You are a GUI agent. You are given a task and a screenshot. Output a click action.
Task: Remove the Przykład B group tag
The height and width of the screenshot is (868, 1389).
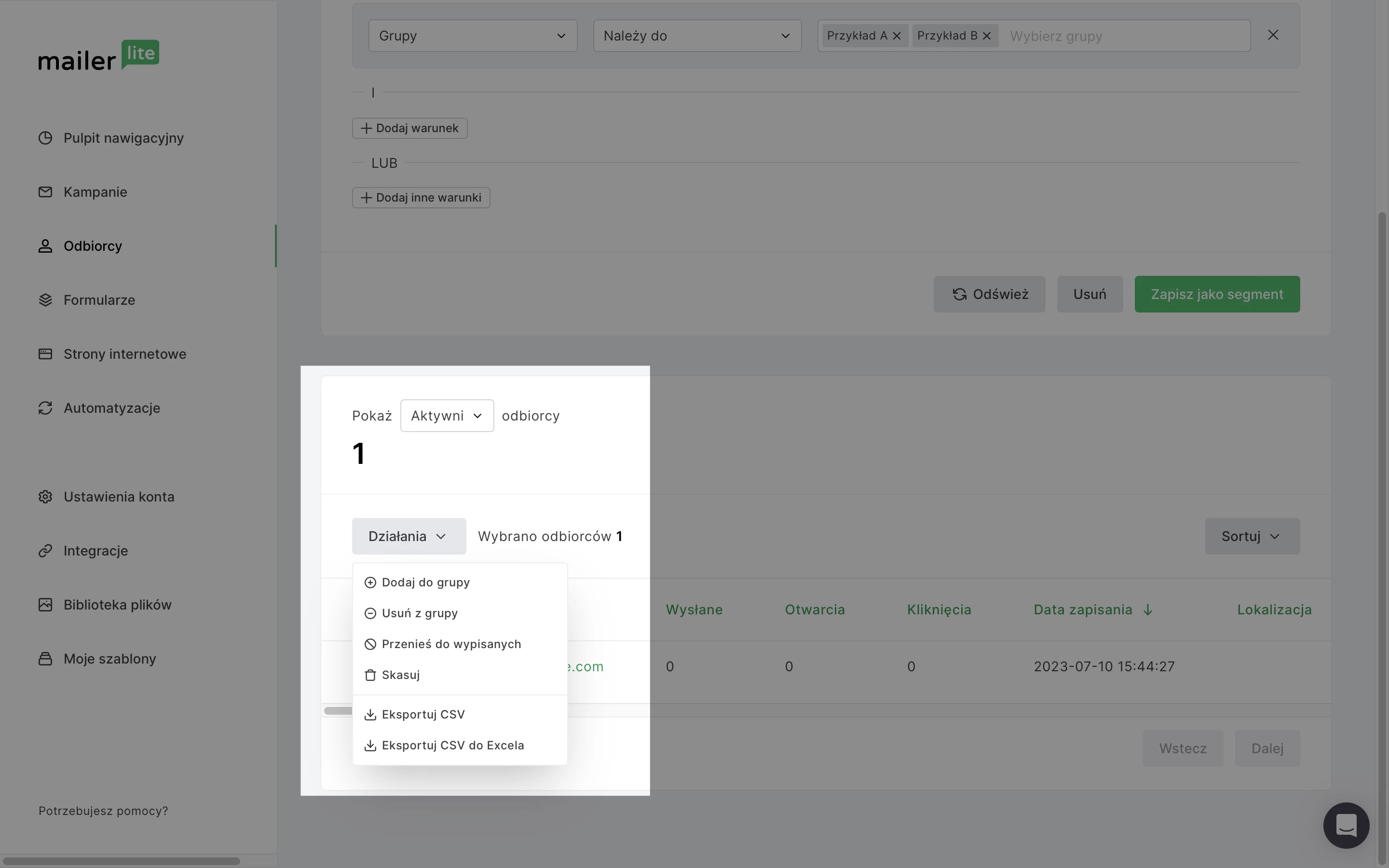[x=987, y=36]
